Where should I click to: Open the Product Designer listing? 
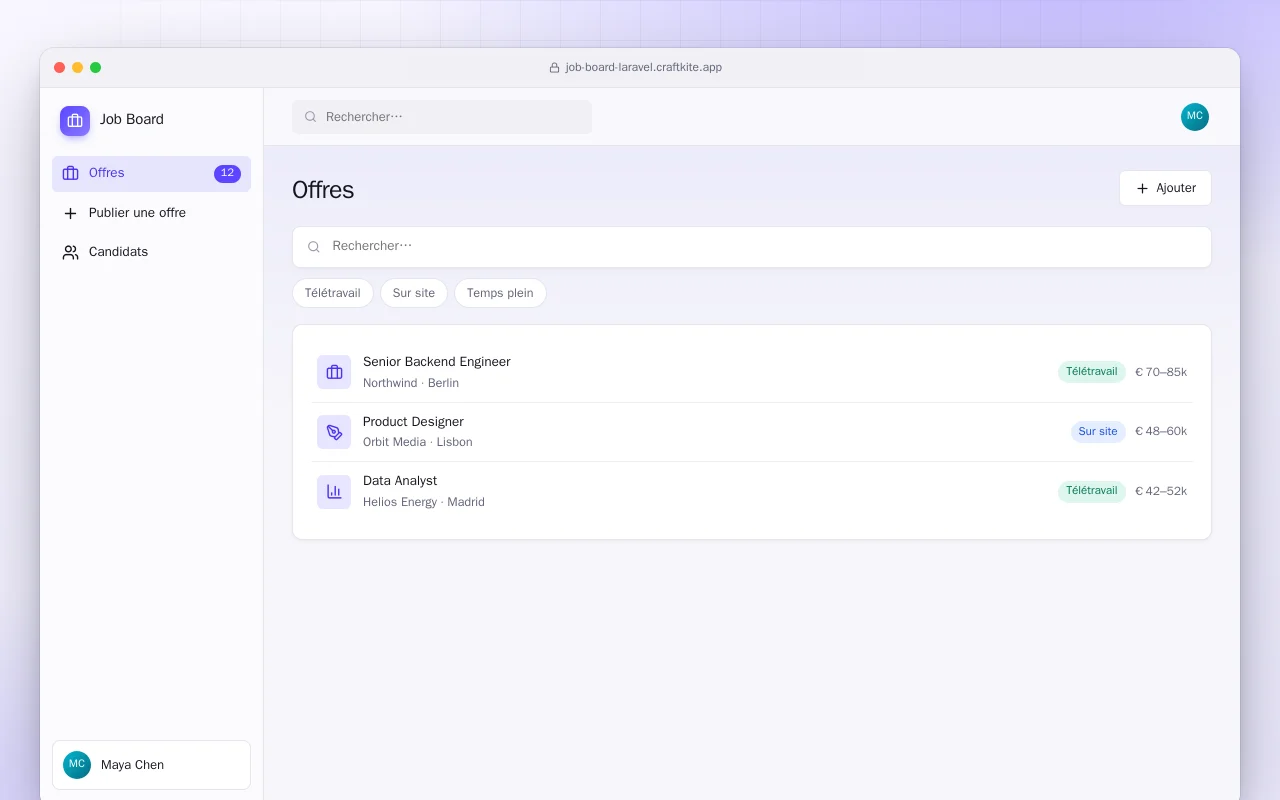752,432
